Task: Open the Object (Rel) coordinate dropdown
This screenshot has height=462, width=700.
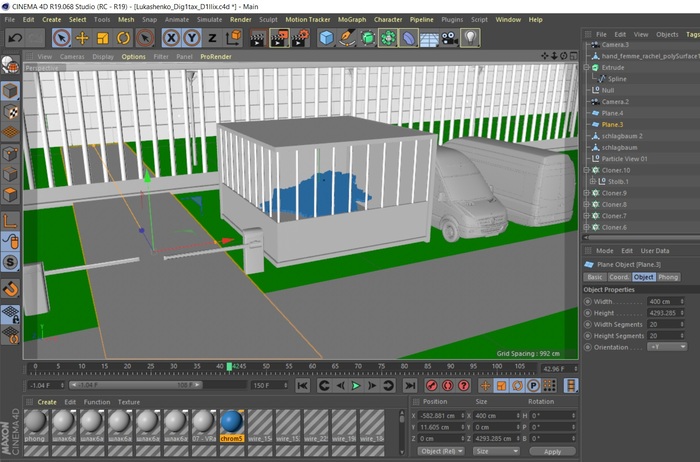Action: (x=439, y=451)
